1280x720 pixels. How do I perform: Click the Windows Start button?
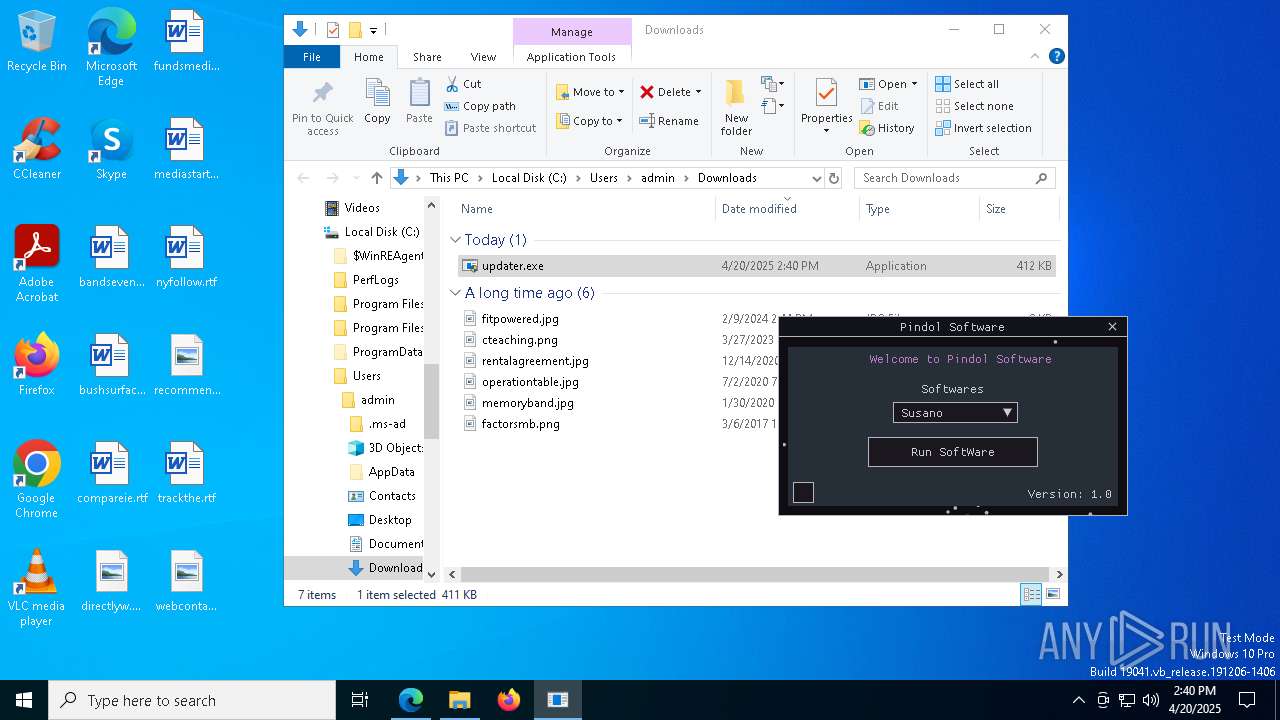(24, 700)
